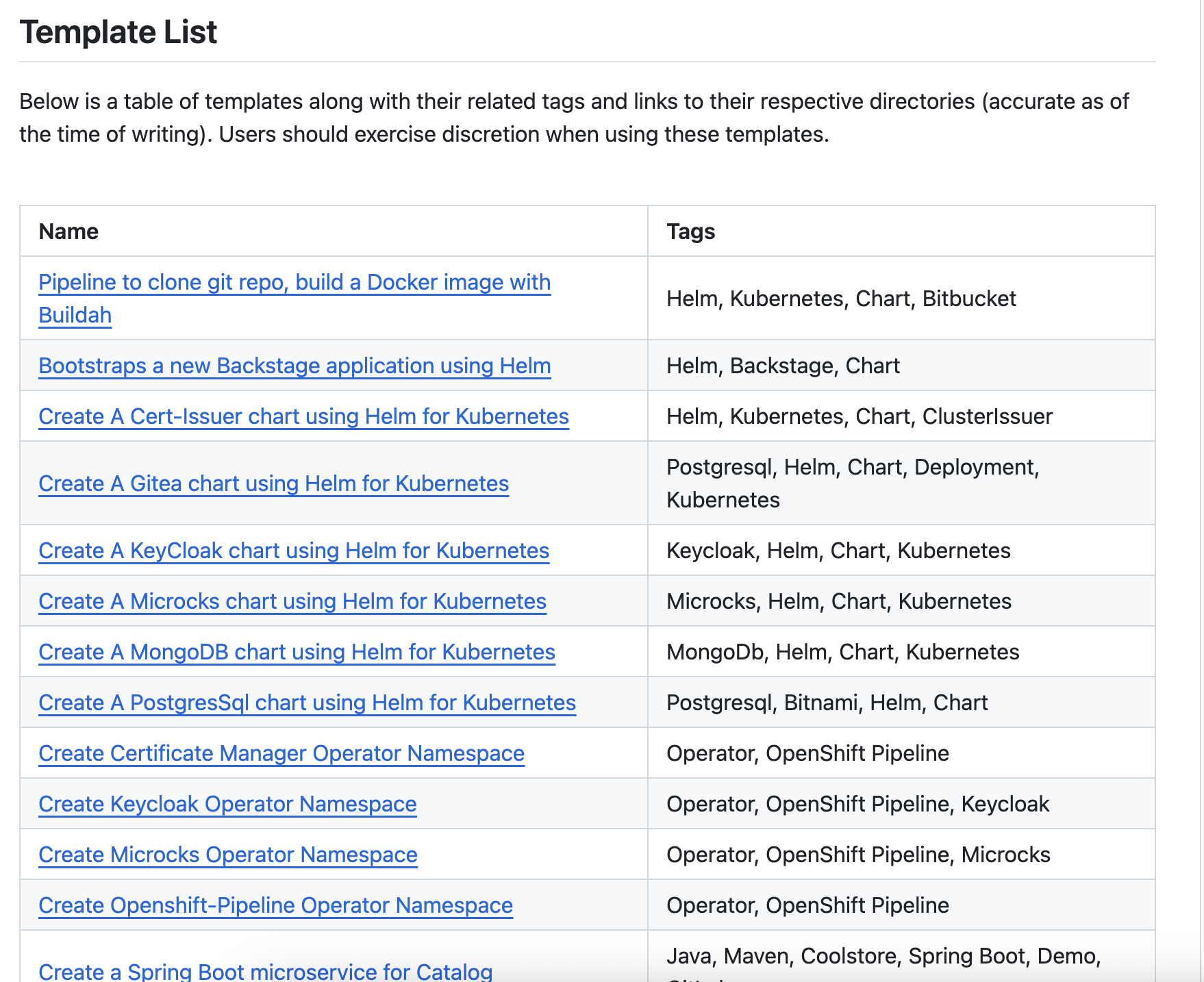The image size is (1204, 982).
Task: Open 'Create A Cert-Issuer chart' link
Action: tap(303, 416)
